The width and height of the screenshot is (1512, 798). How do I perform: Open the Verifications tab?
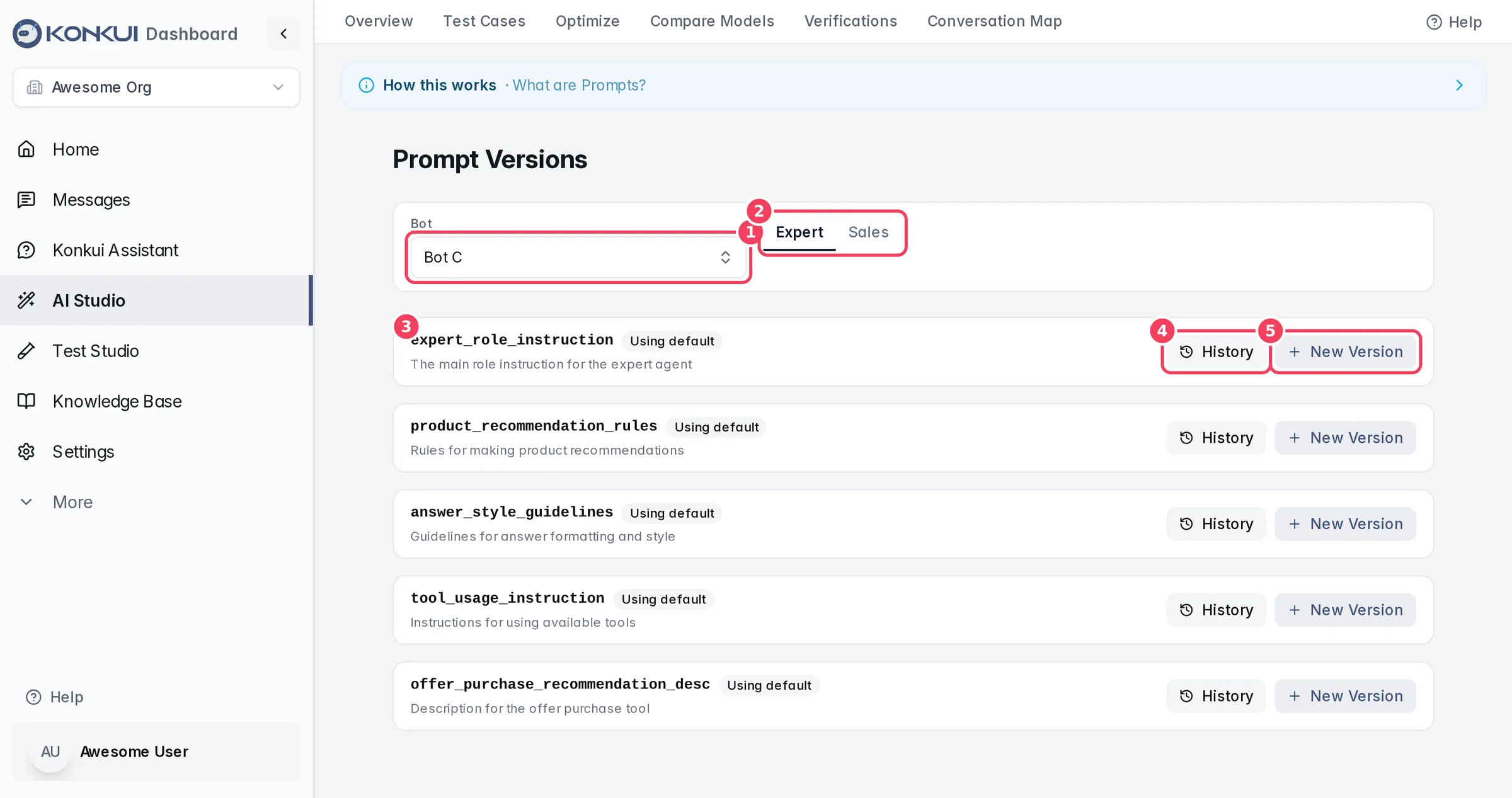coord(850,21)
